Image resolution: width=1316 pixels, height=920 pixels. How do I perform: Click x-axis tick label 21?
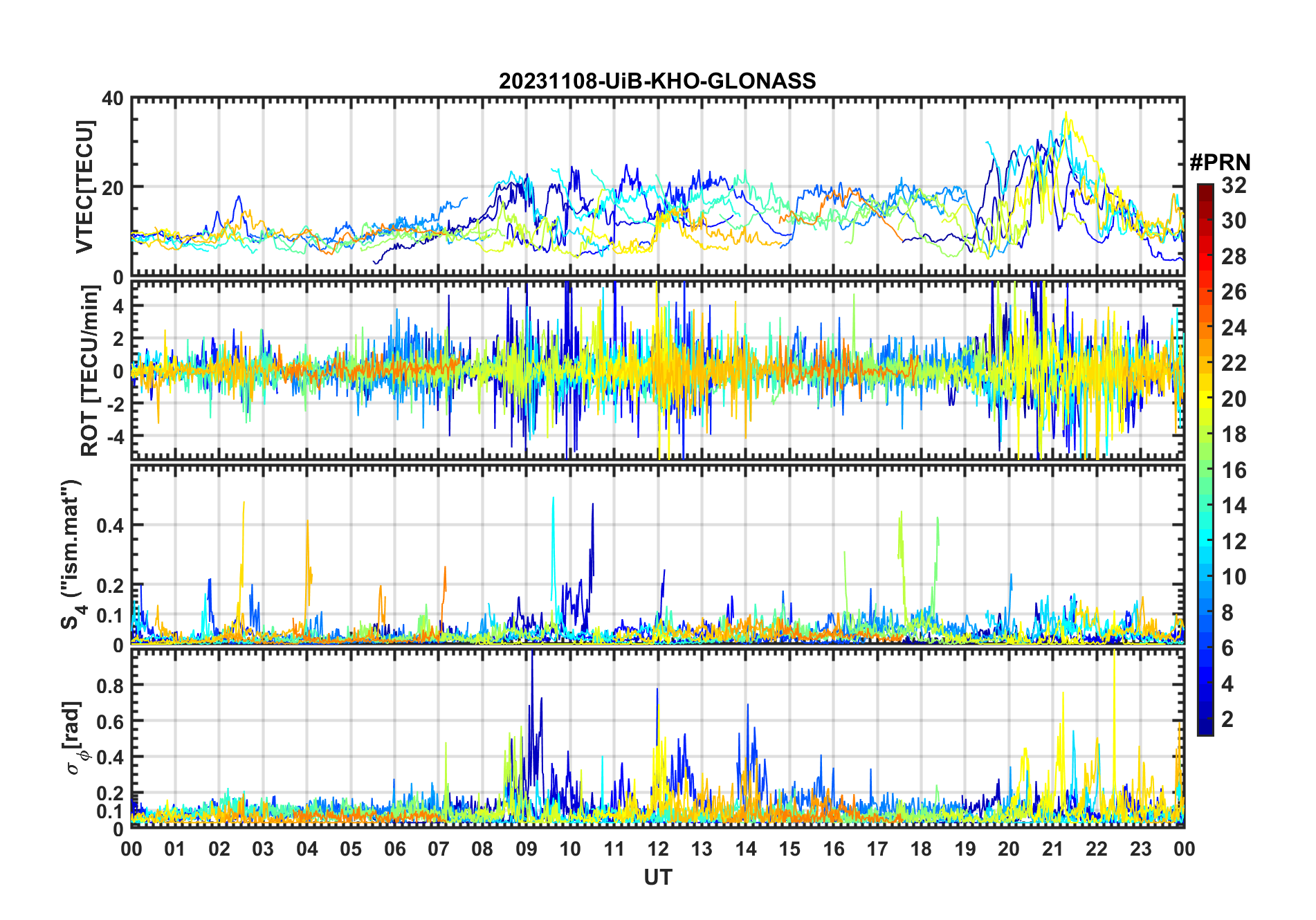(1052, 849)
